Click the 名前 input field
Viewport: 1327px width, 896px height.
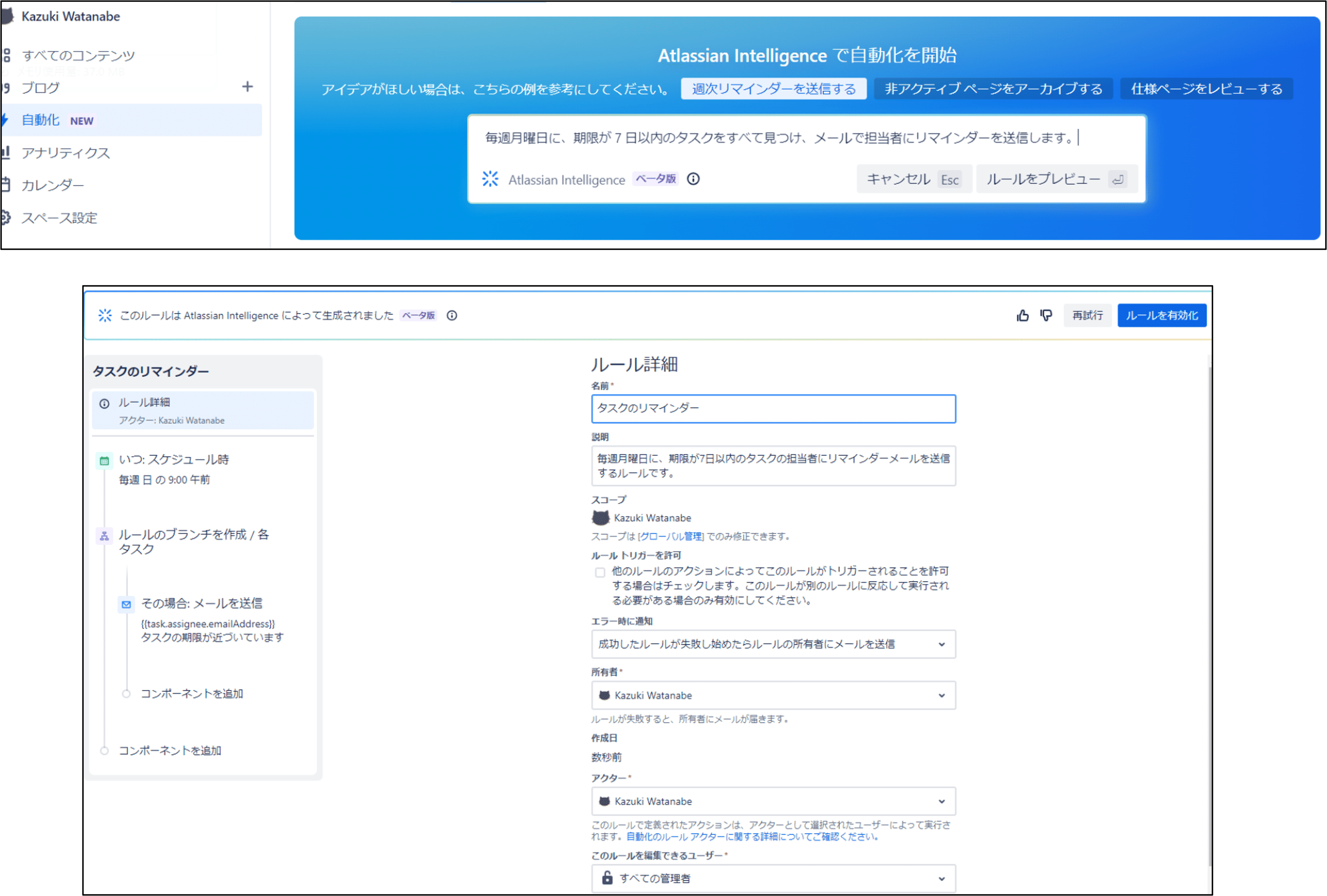773,409
